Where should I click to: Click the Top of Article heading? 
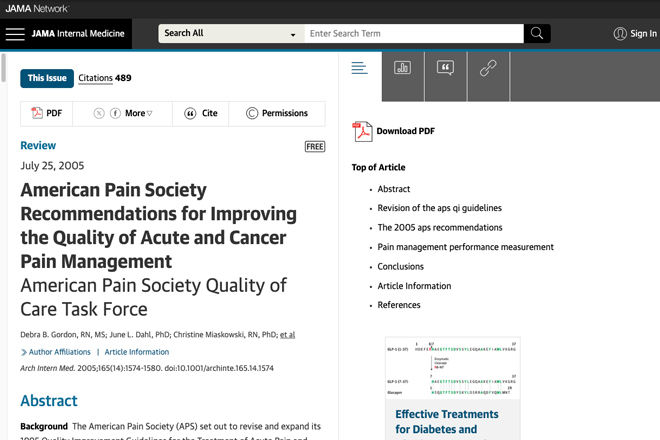tap(378, 168)
